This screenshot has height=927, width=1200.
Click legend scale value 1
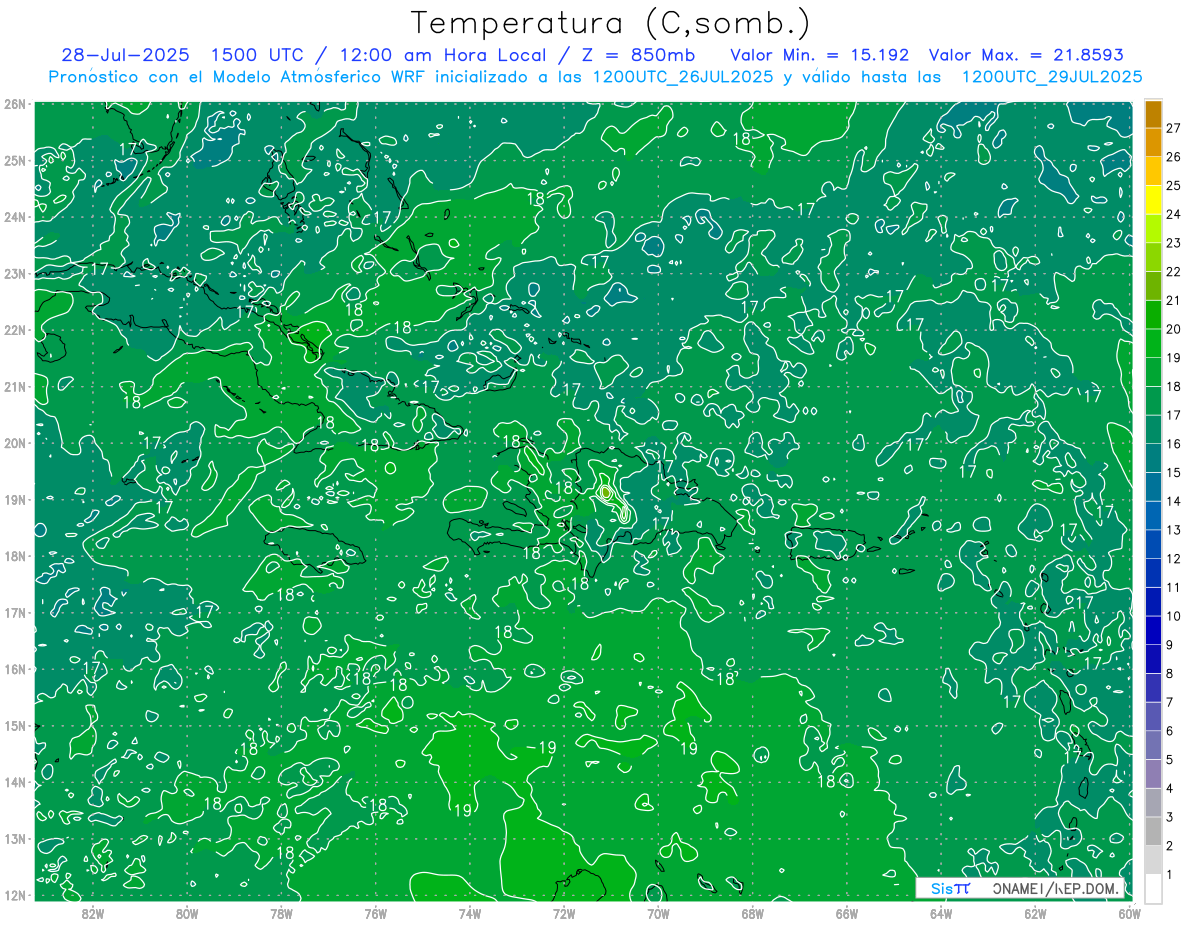1171,874
